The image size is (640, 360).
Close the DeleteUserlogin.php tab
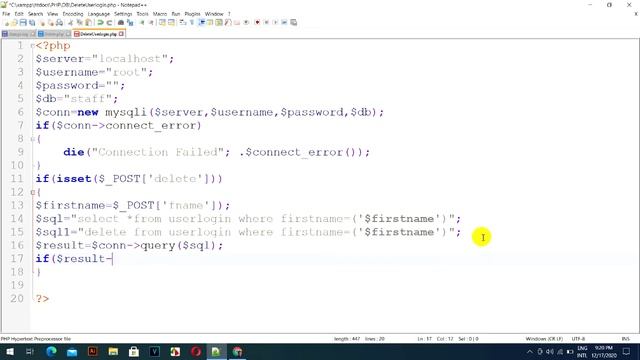121,34
